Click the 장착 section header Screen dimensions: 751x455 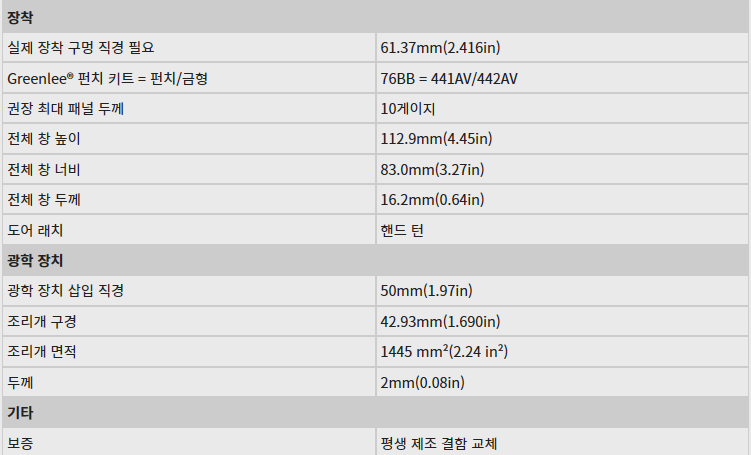pos(21,17)
